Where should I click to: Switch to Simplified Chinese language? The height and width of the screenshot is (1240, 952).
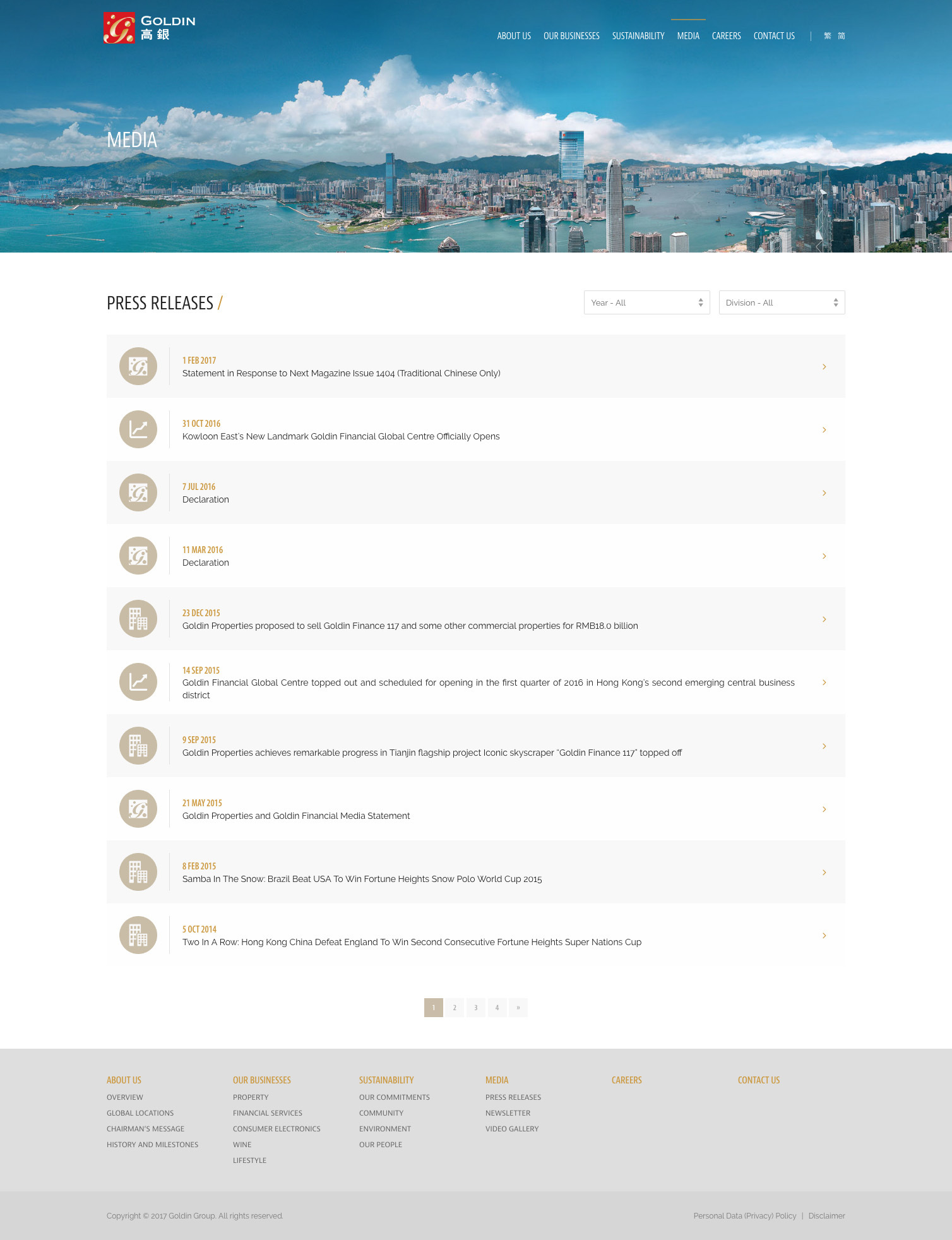tap(842, 36)
